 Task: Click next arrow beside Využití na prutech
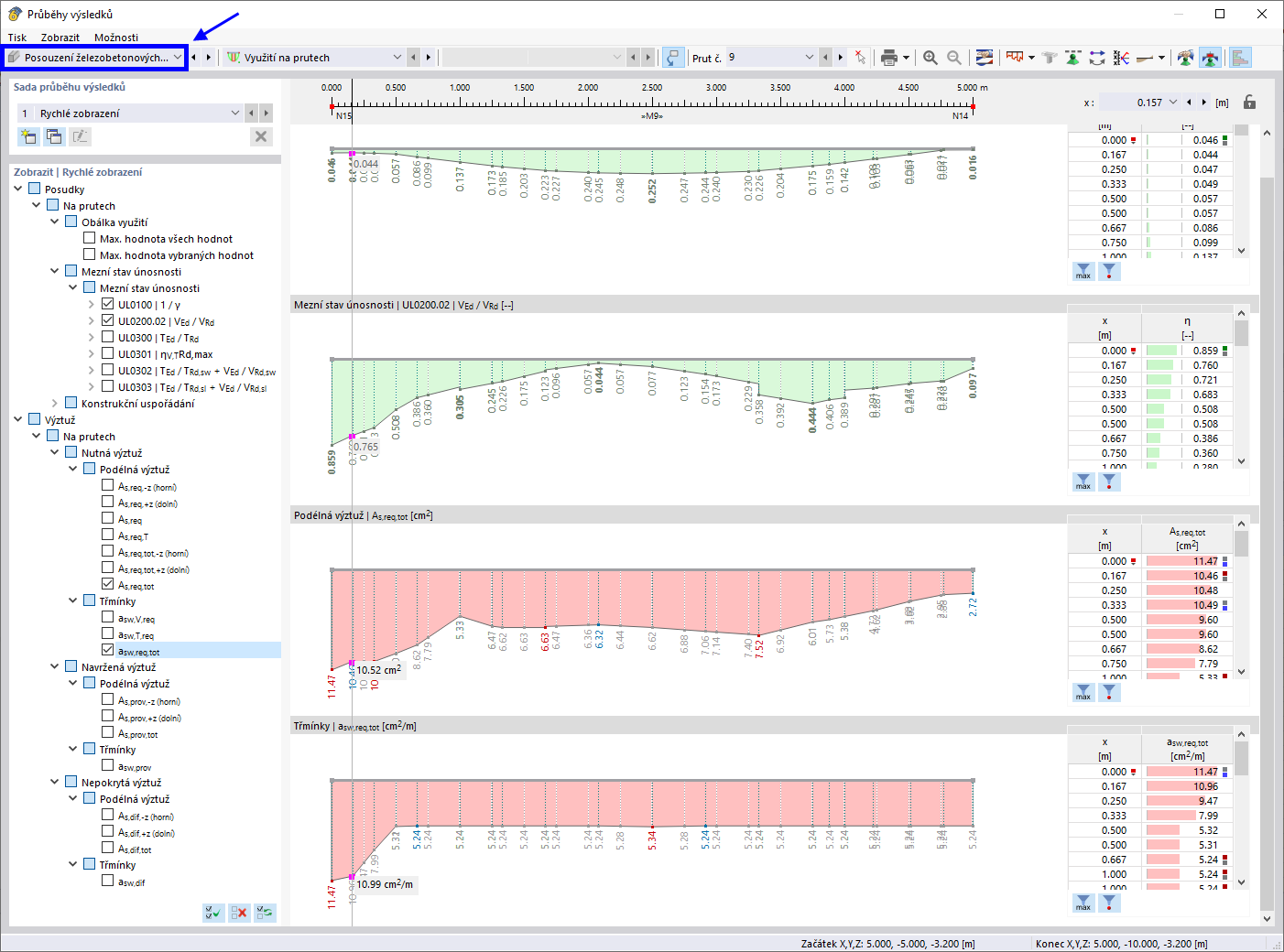coord(428,58)
